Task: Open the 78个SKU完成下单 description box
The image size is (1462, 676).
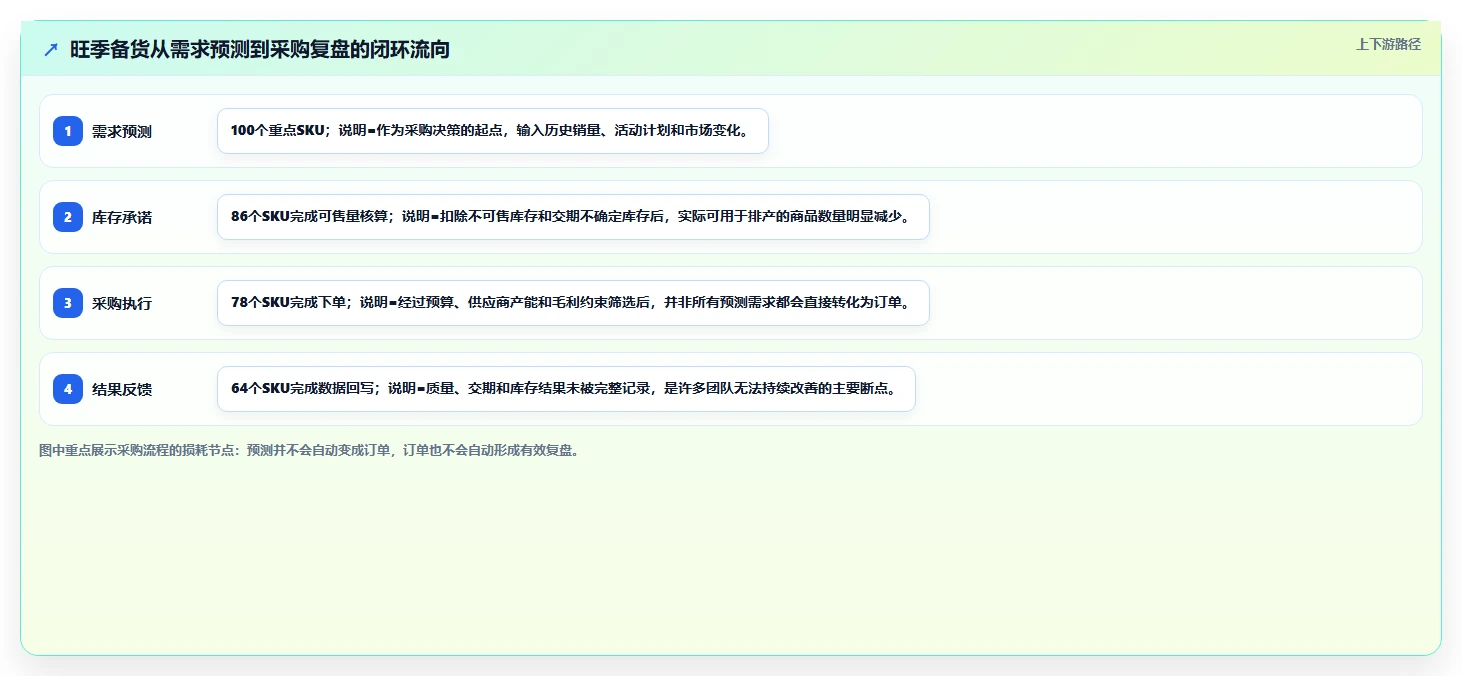Action: point(573,303)
